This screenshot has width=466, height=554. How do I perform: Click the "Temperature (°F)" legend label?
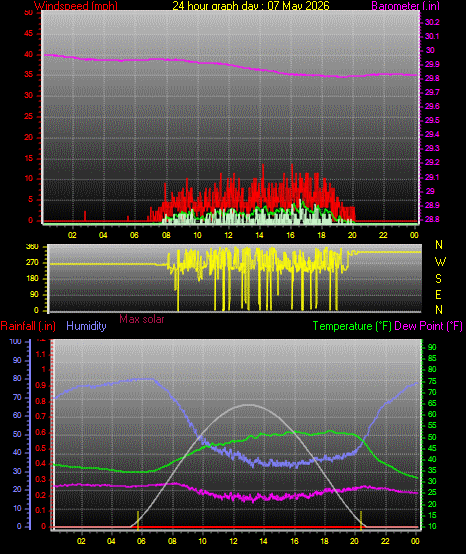coord(352,326)
